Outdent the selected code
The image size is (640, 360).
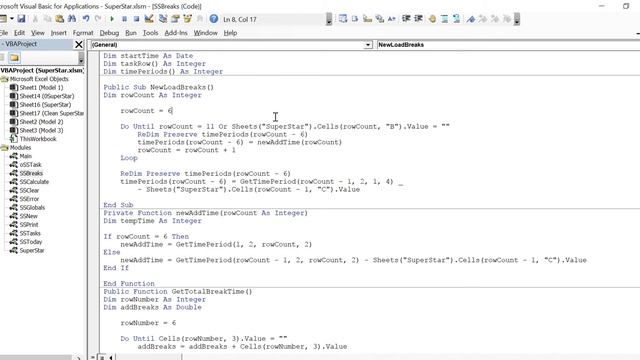tap(418, 19)
